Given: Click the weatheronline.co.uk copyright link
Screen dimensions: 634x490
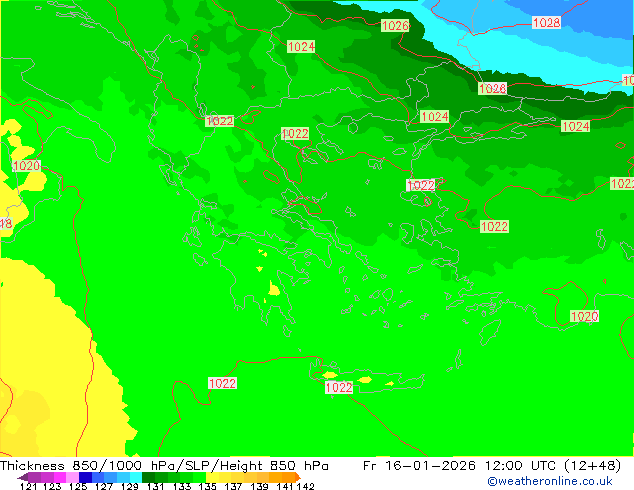Looking at the screenshot, I should 550,481.
